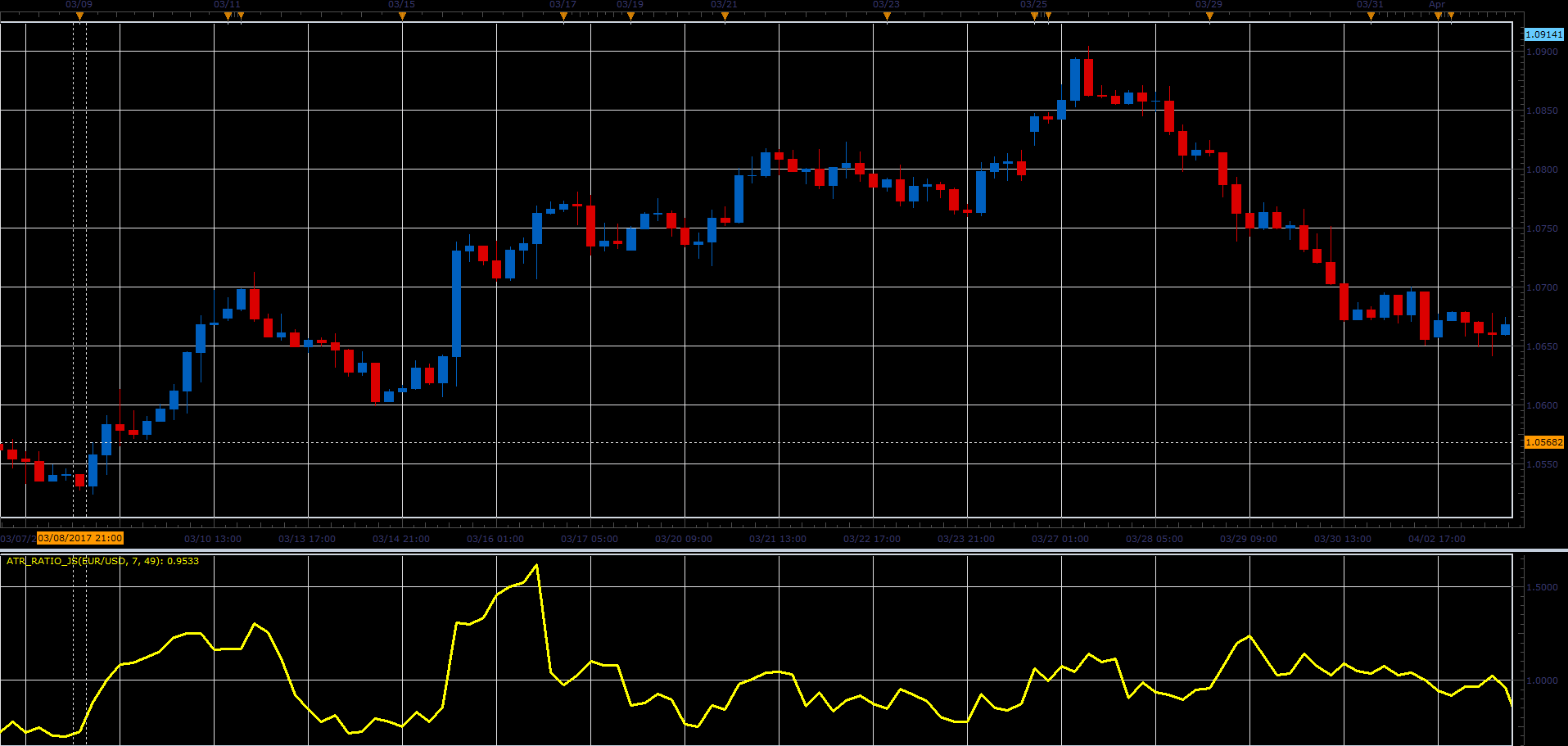
Task: Select the orange triangle marker under 03/29
Action: coord(1209,16)
